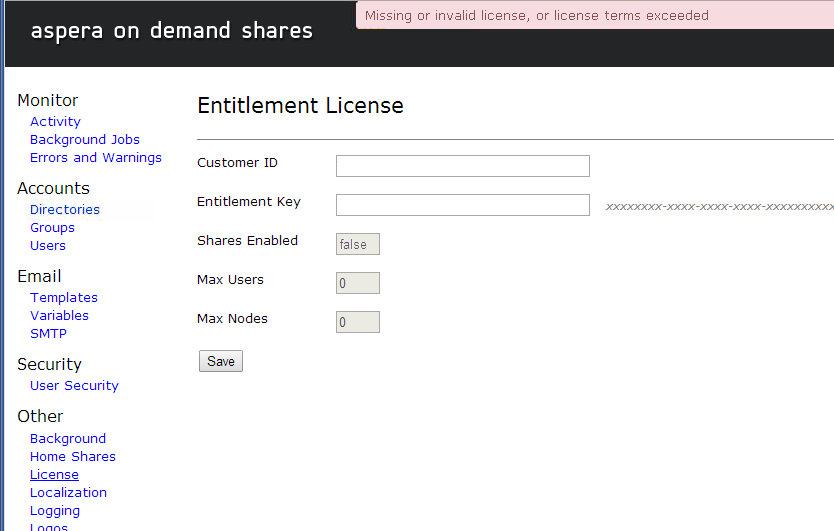Click the Other section heading
The image size is (834, 531).
40,416
